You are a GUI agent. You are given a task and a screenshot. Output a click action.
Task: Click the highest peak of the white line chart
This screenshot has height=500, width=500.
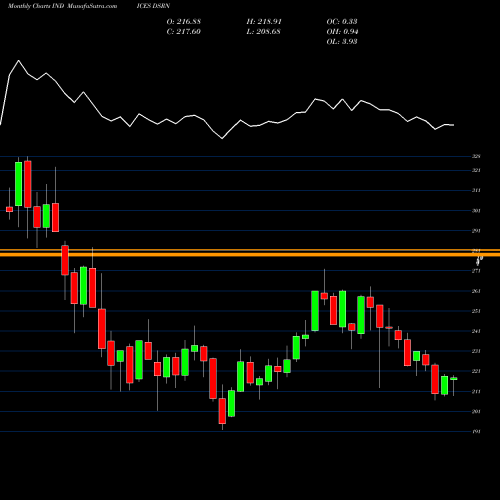point(18,61)
